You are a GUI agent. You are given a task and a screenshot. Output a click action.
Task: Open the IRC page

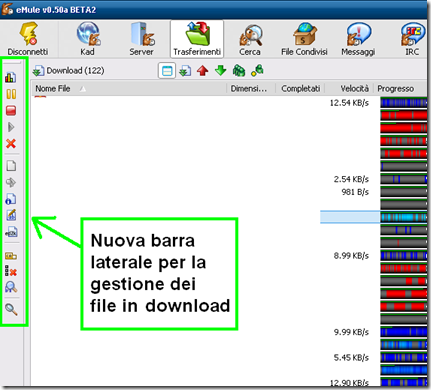tap(412, 38)
